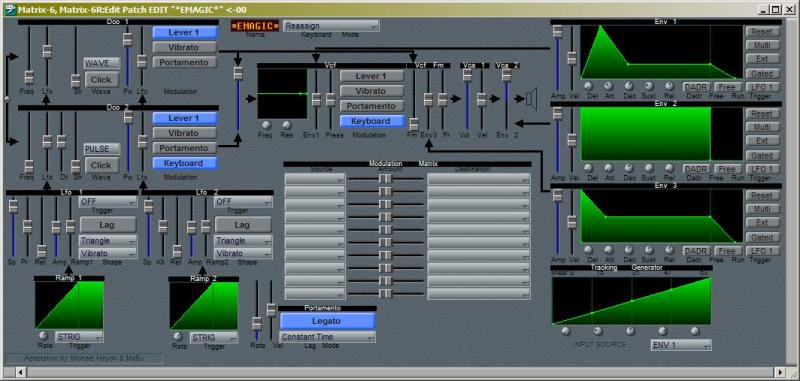Click the Env 1 Reset button
The width and height of the screenshot is (800, 381).
[762, 32]
